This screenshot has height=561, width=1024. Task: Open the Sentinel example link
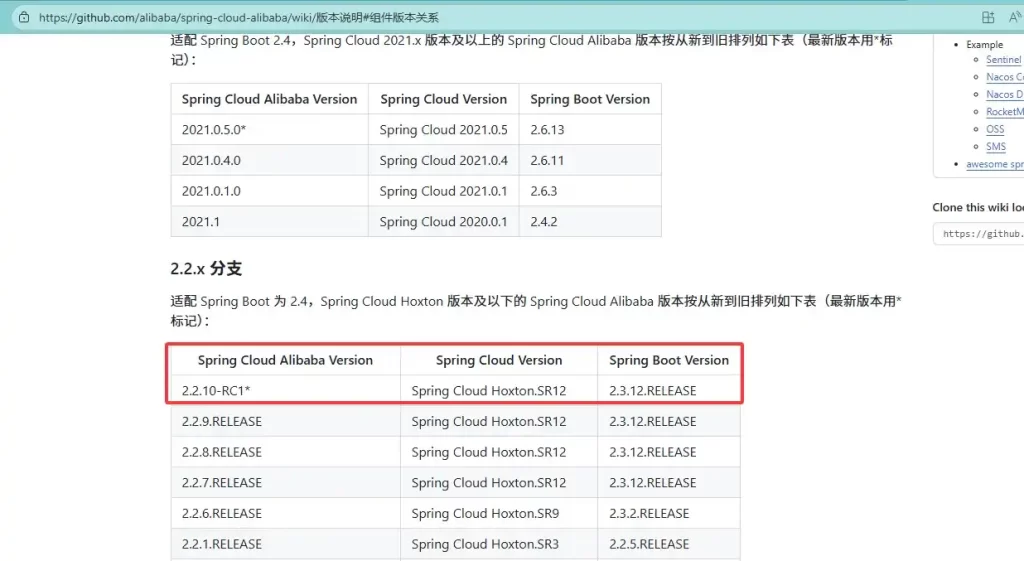1003,60
